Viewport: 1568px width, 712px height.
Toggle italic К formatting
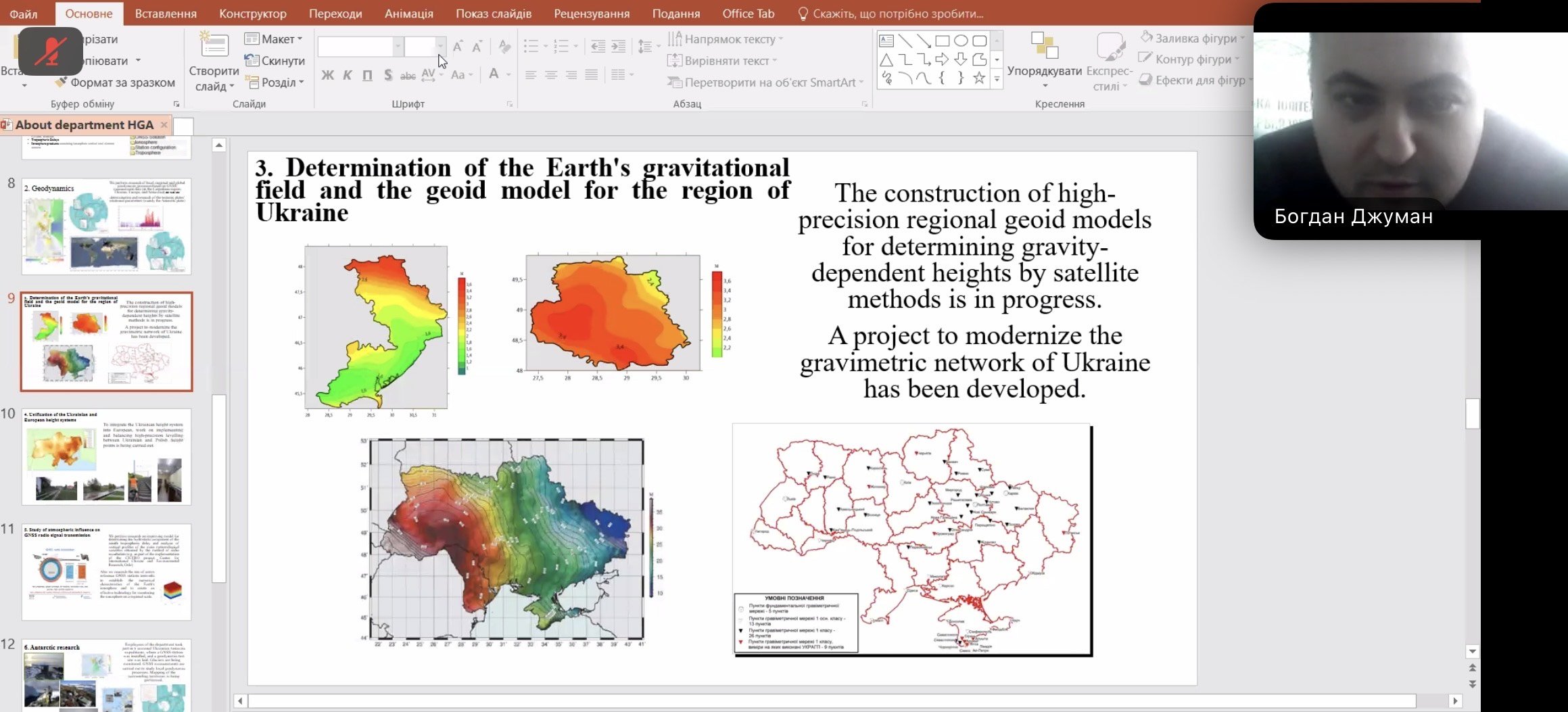(348, 75)
